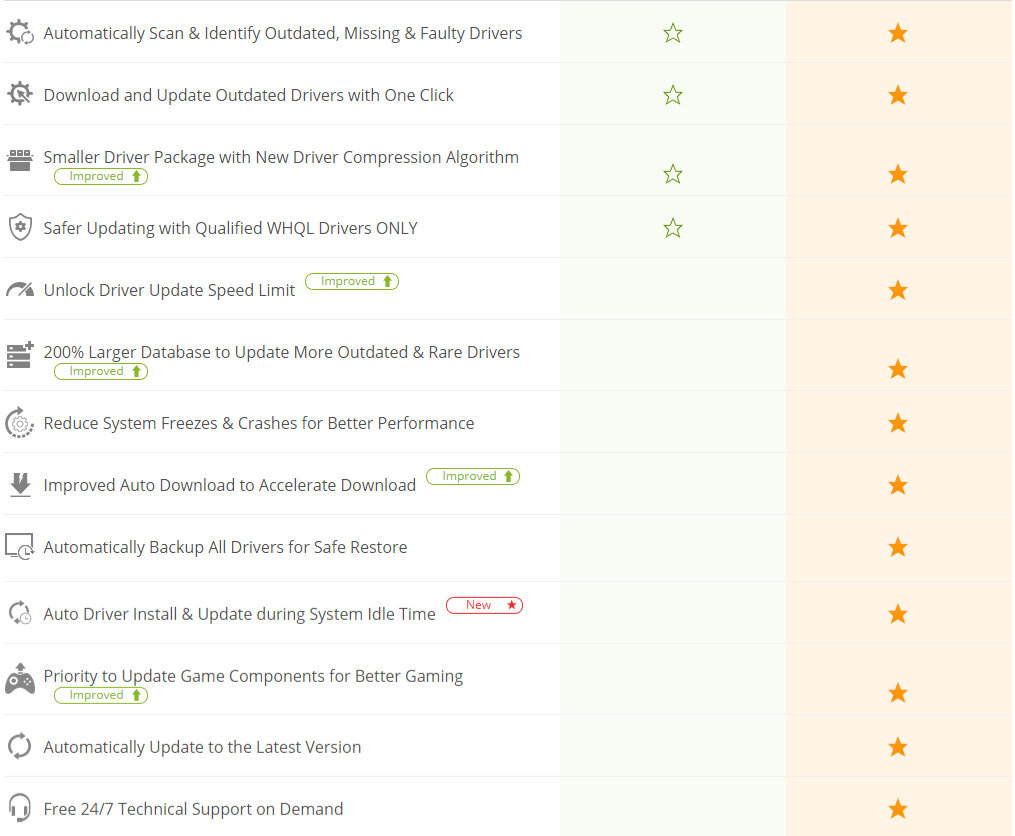The image size is (1015, 836).
Task: Click the orange star for Safer Updating row
Action: tap(898, 228)
